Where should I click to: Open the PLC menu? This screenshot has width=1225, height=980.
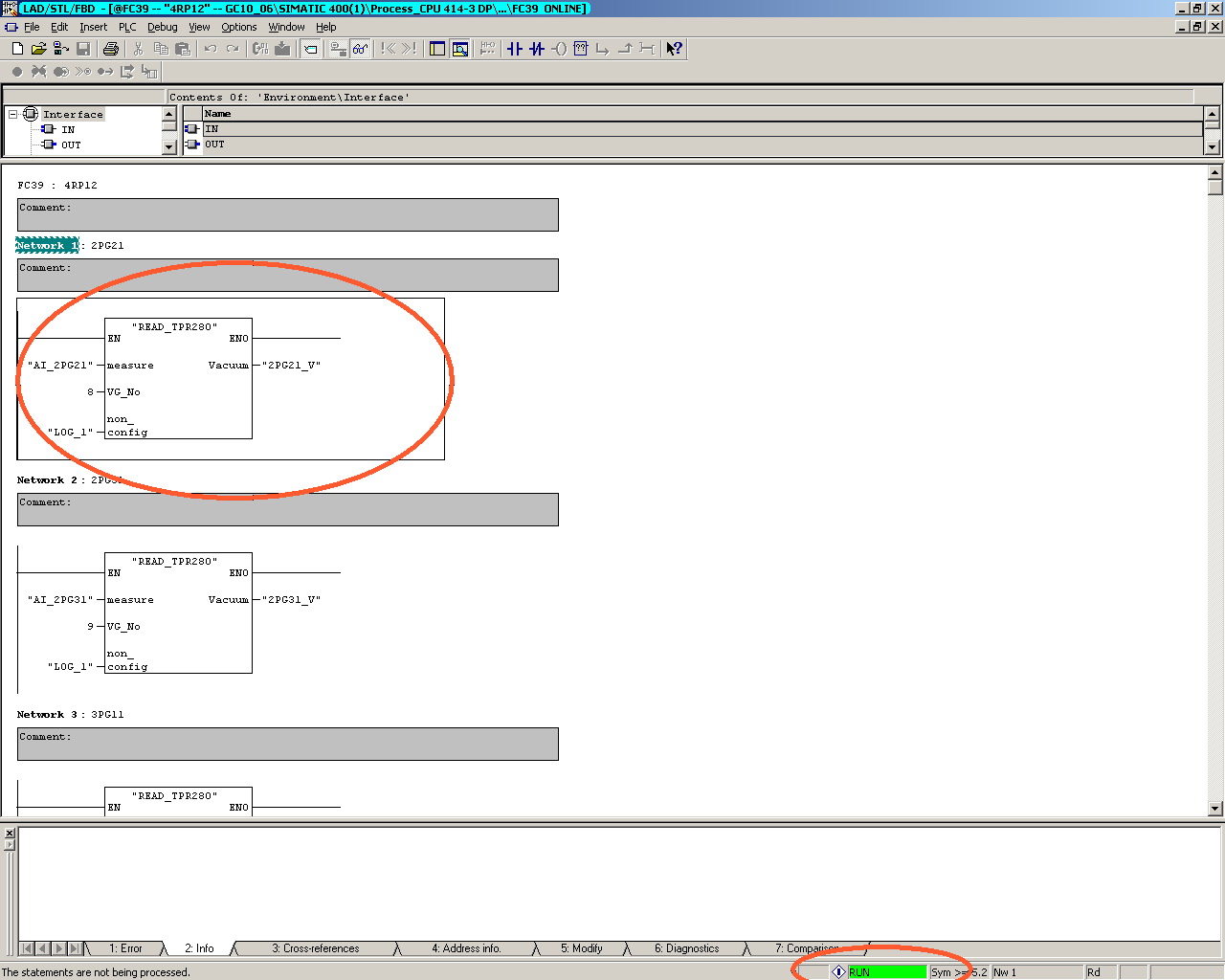point(127,27)
